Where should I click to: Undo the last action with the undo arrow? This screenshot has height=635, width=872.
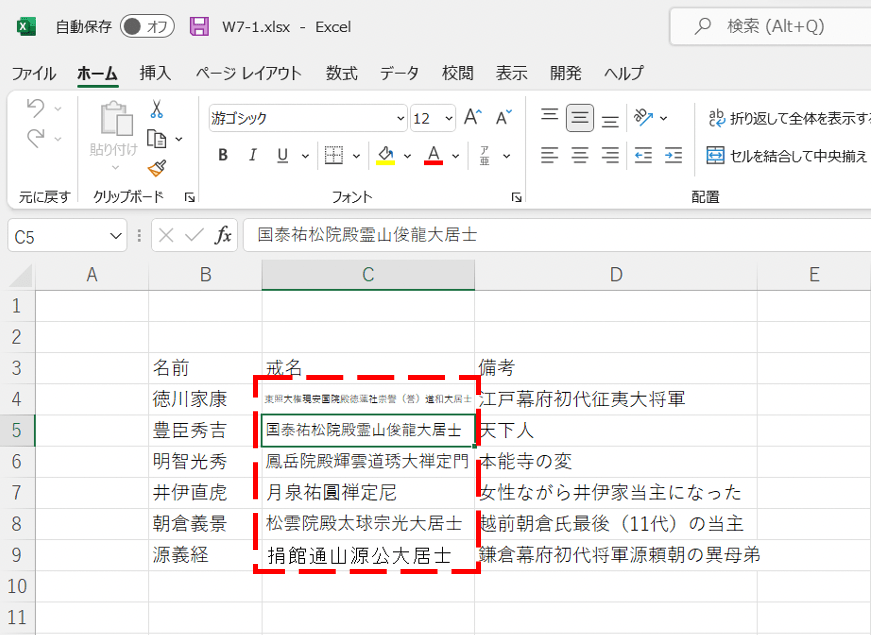click(36, 110)
